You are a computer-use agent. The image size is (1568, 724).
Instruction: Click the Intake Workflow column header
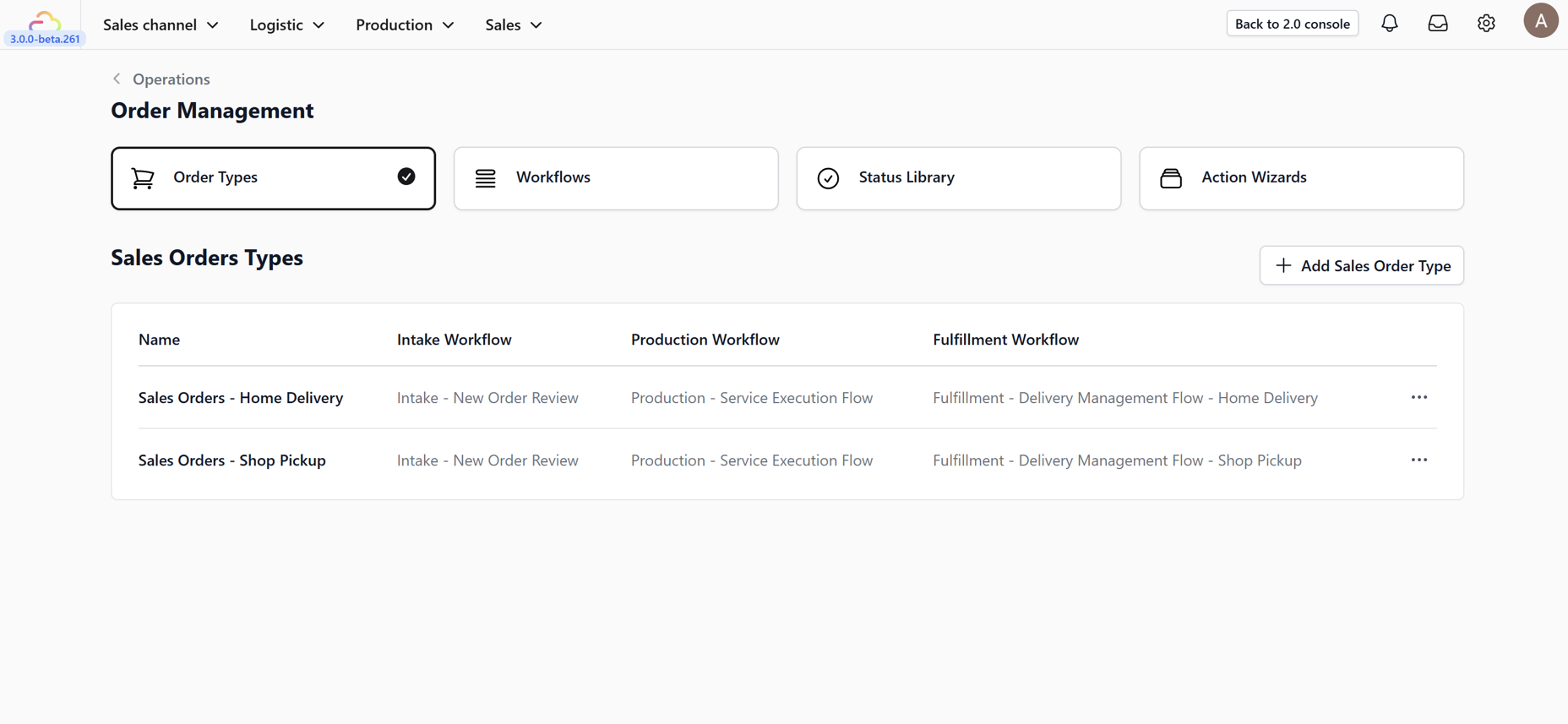455,340
